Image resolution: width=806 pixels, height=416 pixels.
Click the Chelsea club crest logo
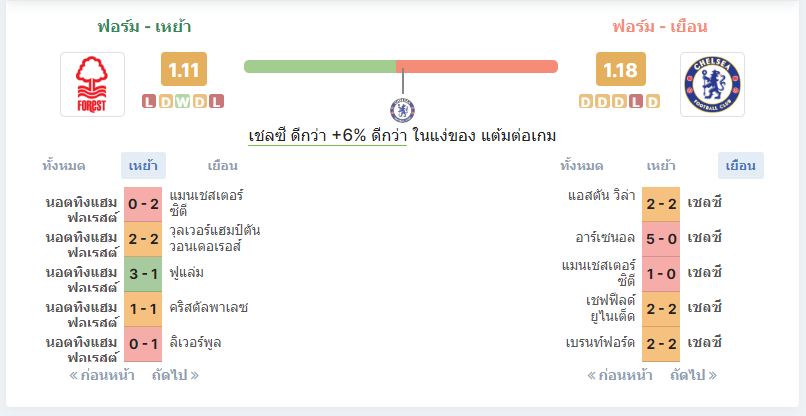[x=712, y=84]
